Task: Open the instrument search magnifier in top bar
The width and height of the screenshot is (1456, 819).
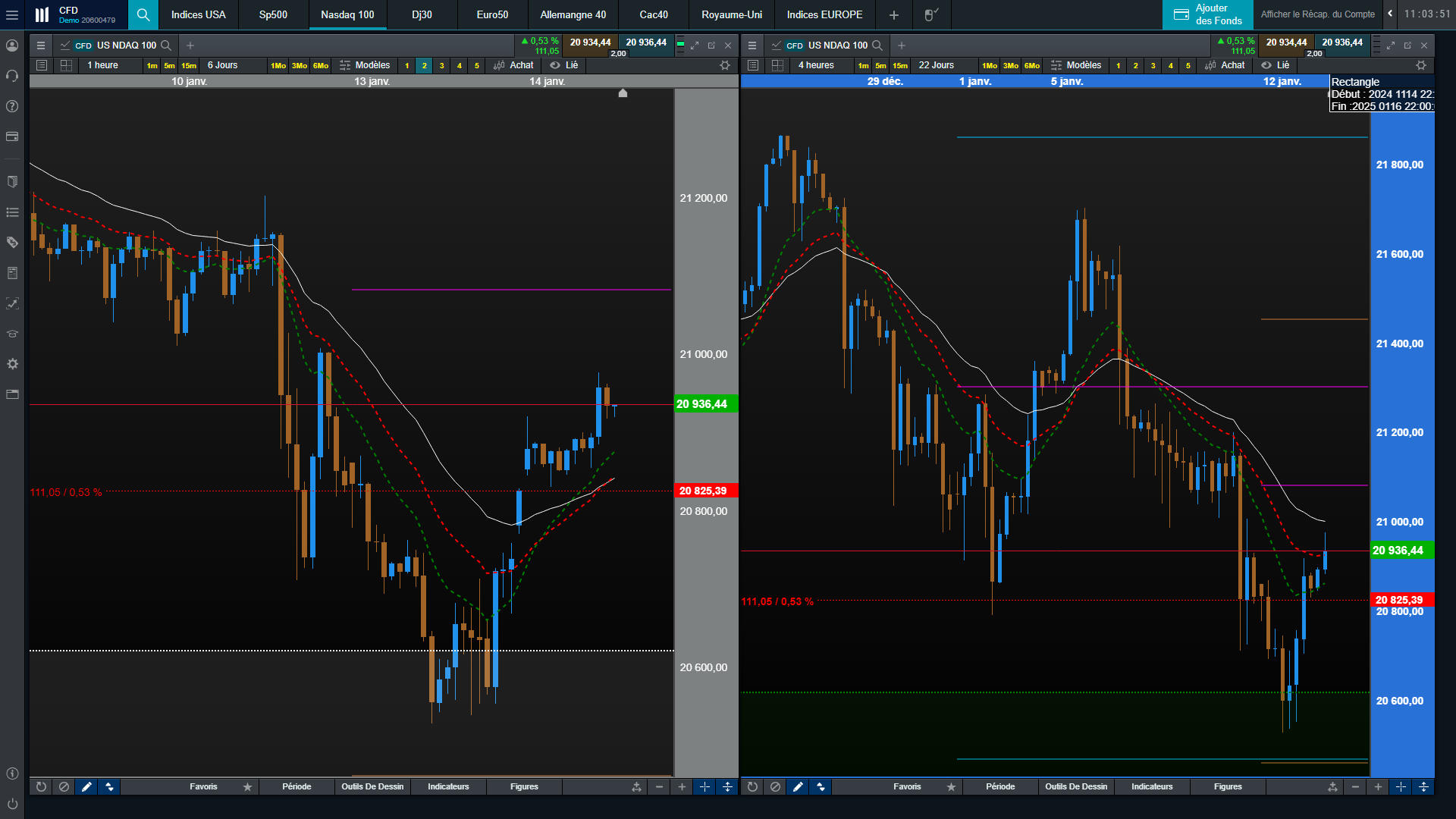Action: (x=143, y=14)
